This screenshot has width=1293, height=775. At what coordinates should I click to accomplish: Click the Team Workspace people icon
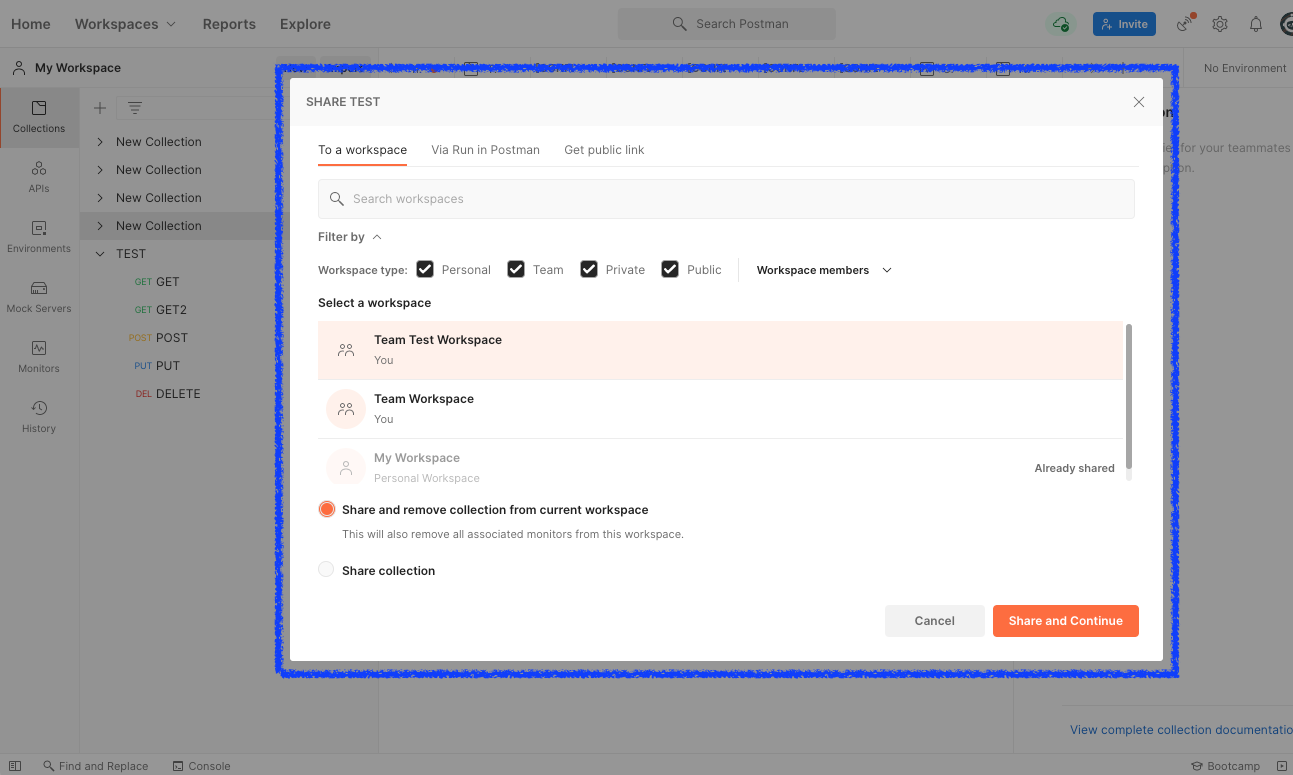click(x=346, y=409)
